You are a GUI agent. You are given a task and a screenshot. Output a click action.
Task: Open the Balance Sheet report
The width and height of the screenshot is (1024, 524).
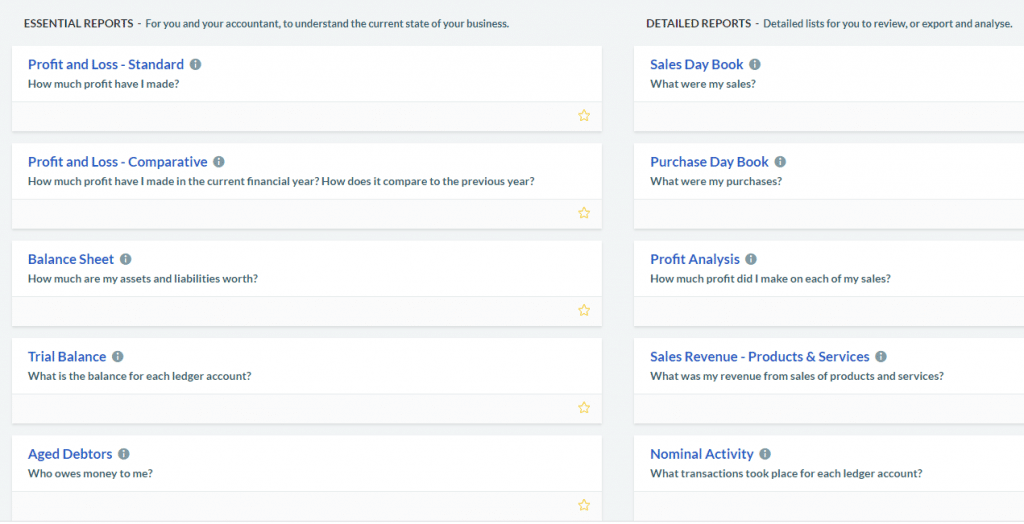[x=71, y=259]
